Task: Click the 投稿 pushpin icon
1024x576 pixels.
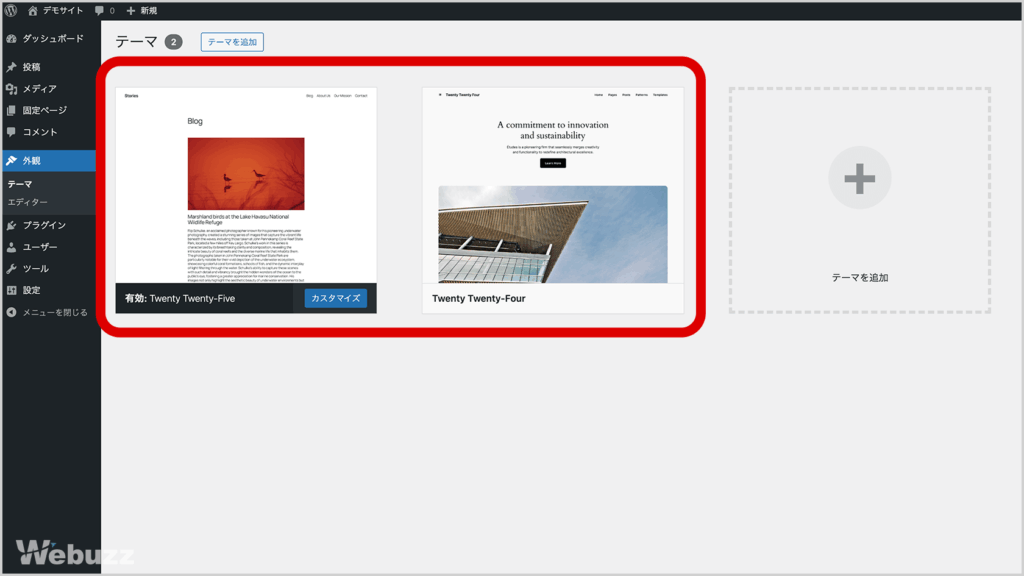Action: click(12, 67)
